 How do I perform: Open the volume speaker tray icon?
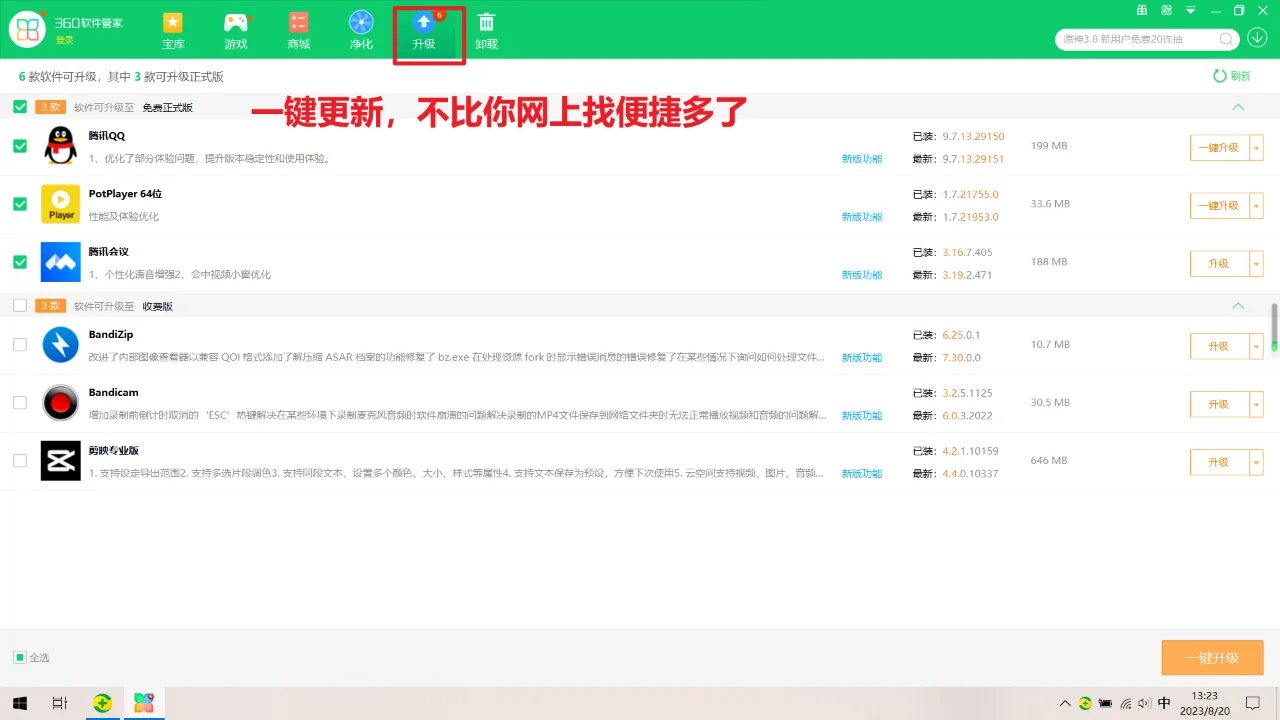[x=1145, y=703]
